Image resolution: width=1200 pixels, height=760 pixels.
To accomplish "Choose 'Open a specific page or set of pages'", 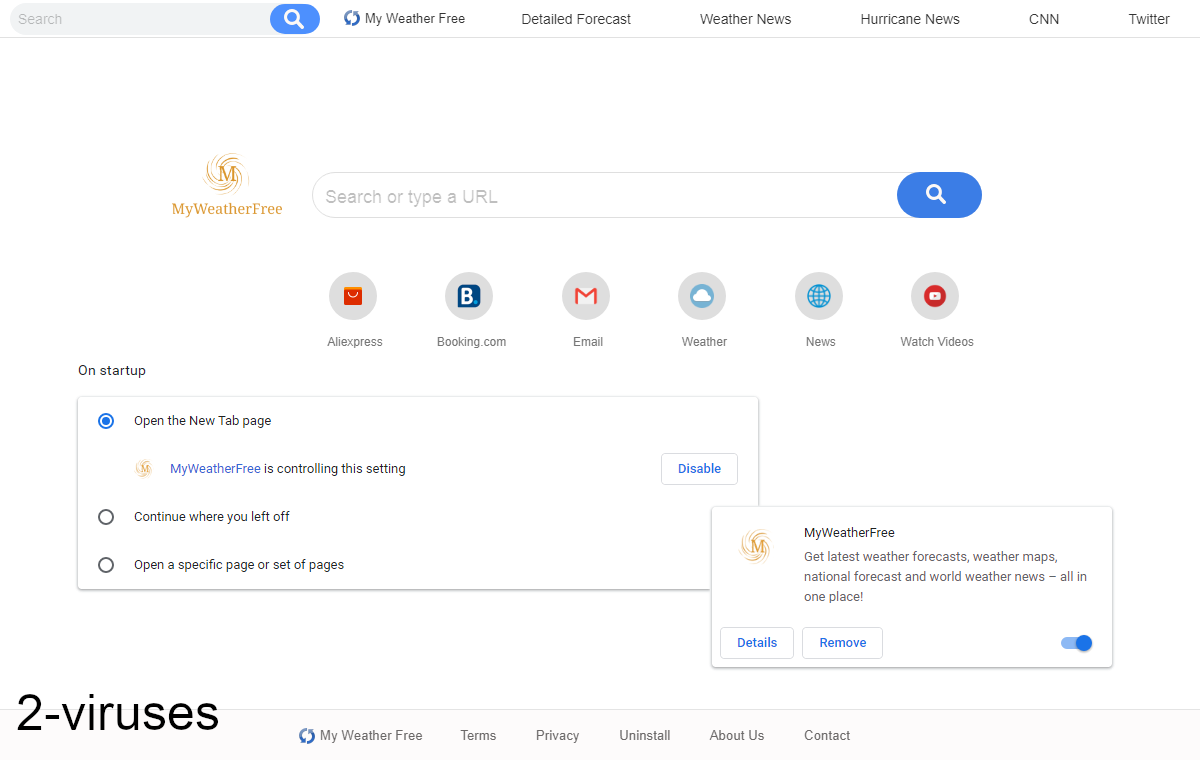I will coord(106,564).
